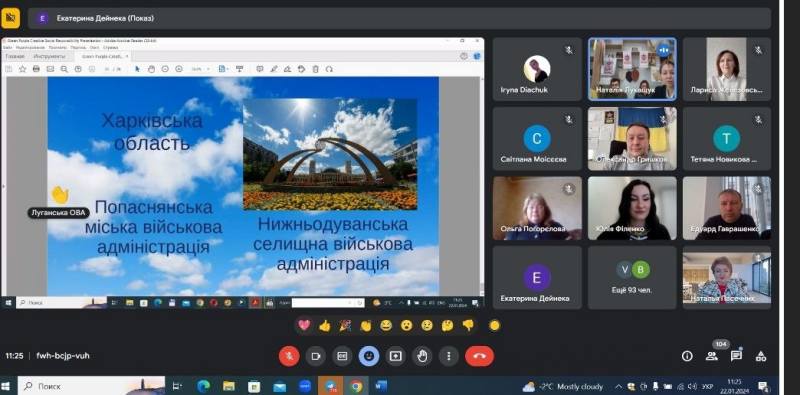Zoom in the PDF with plus icon

coord(179,69)
